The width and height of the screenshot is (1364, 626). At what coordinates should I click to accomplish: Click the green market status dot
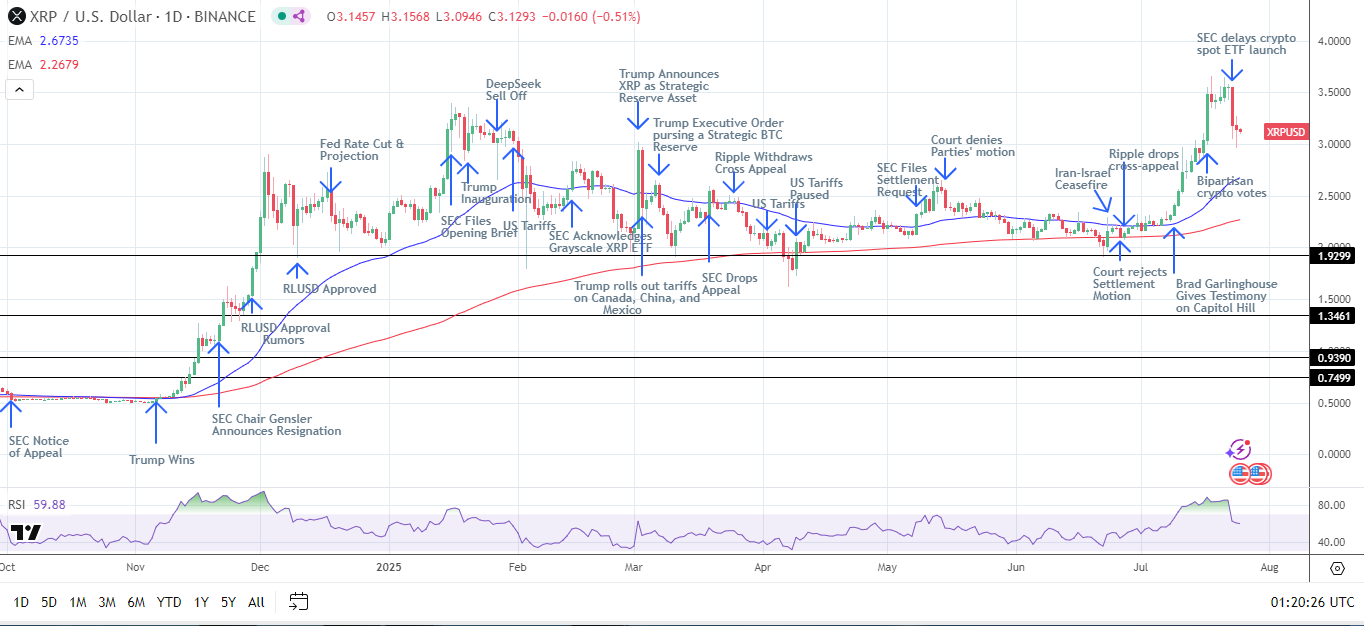point(283,17)
